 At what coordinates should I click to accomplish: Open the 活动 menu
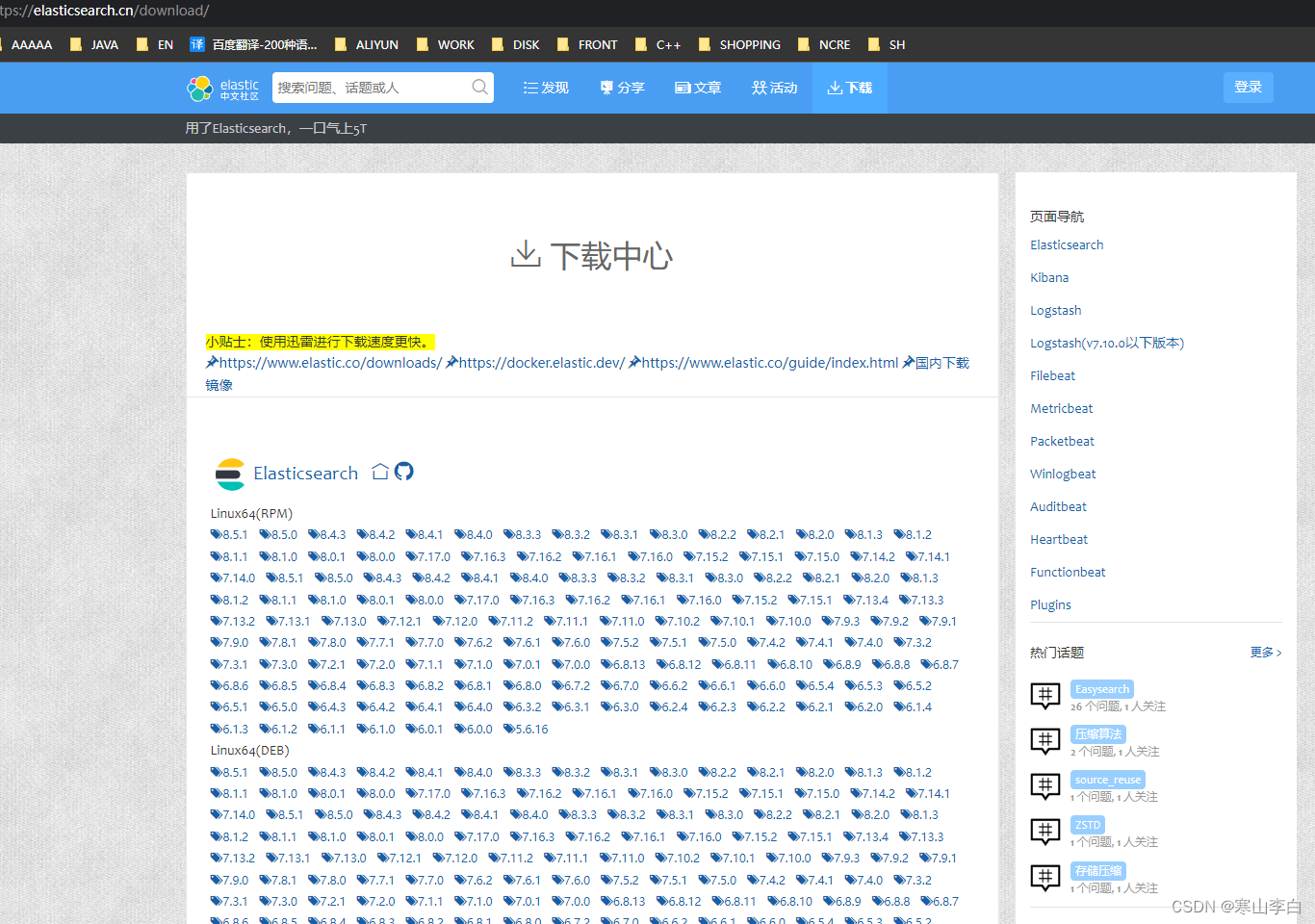coord(775,88)
